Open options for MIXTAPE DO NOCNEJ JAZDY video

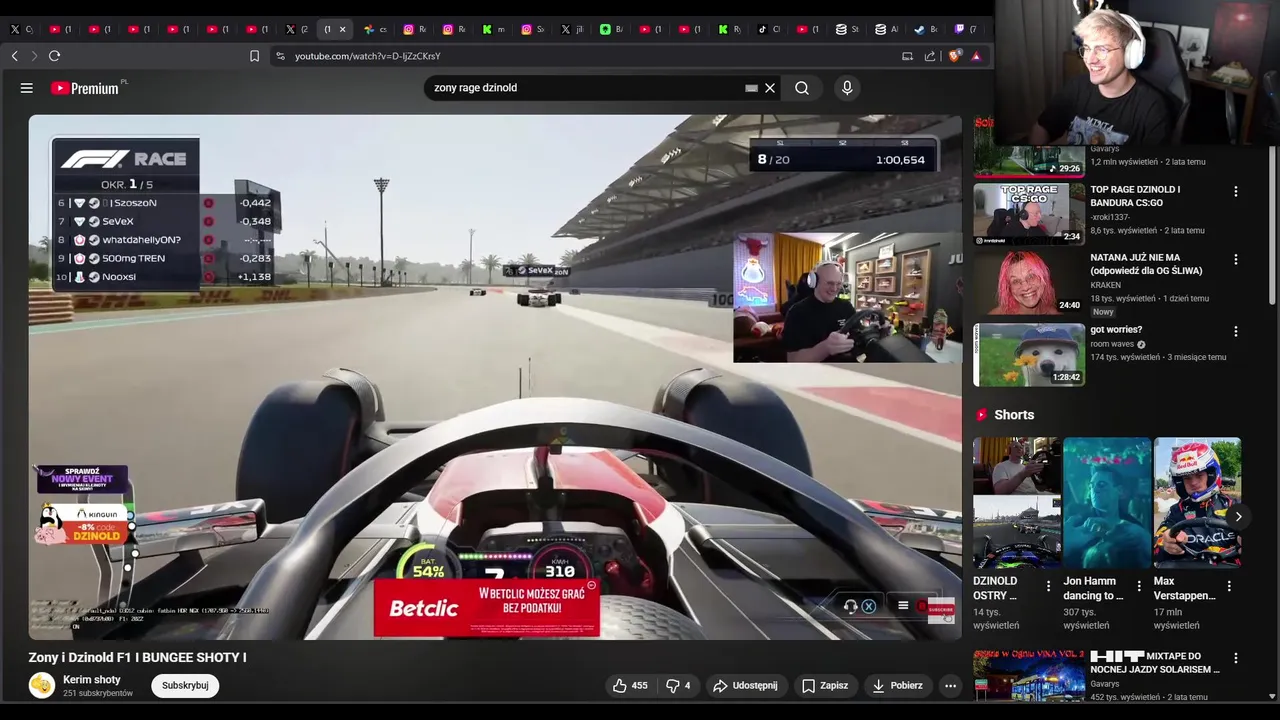click(1236, 658)
